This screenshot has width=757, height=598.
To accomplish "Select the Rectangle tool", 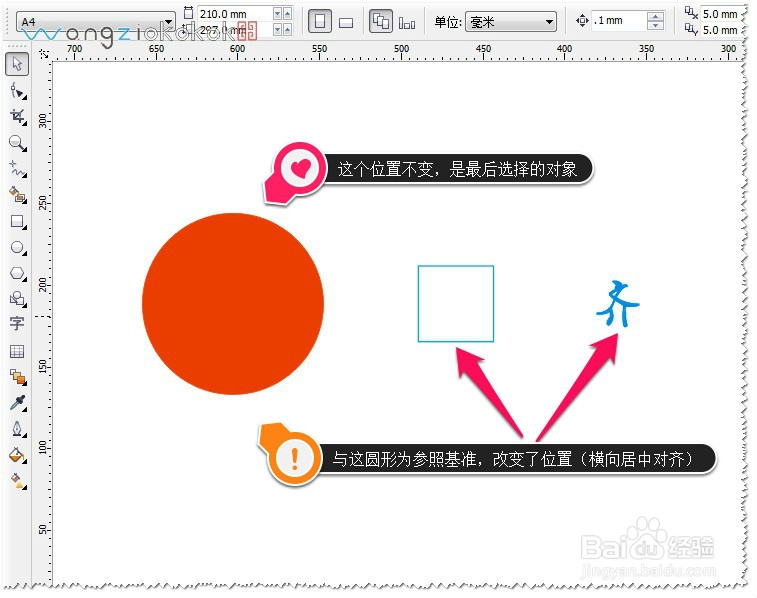I will point(18,222).
